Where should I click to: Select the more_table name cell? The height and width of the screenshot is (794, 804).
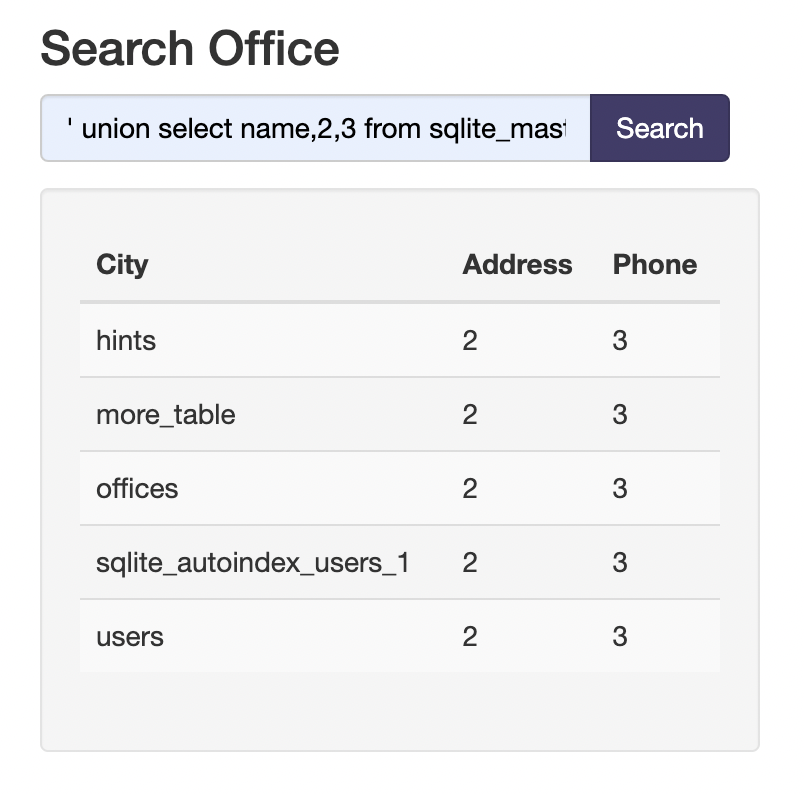(166, 415)
